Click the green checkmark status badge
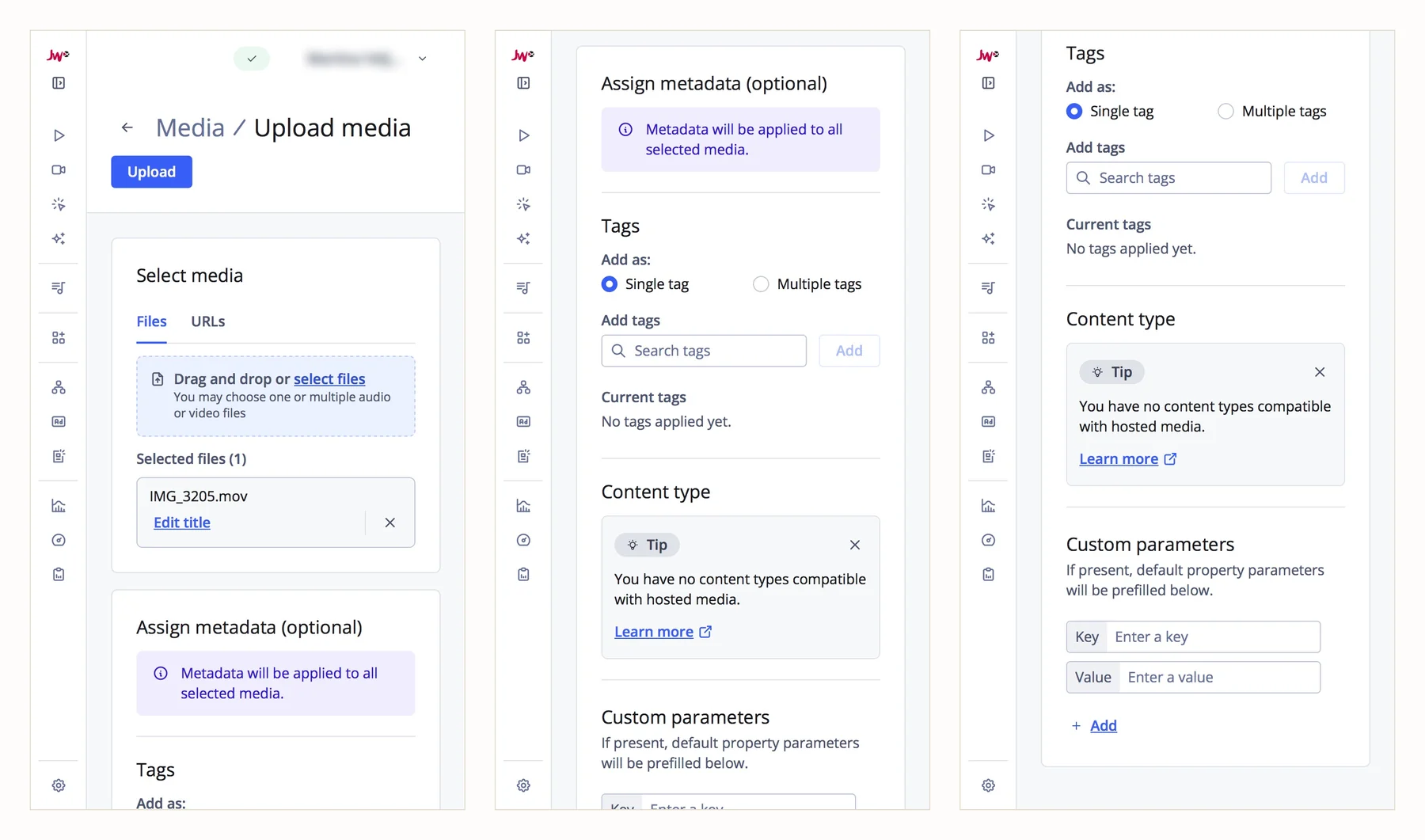 tap(252, 59)
